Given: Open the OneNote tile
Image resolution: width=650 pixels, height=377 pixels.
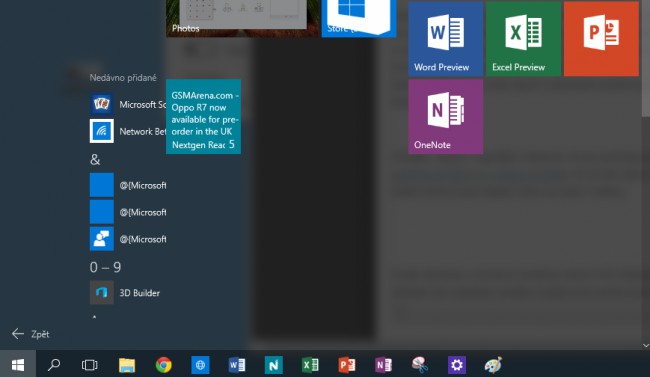Looking at the screenshot, I should tap(446, 117).
